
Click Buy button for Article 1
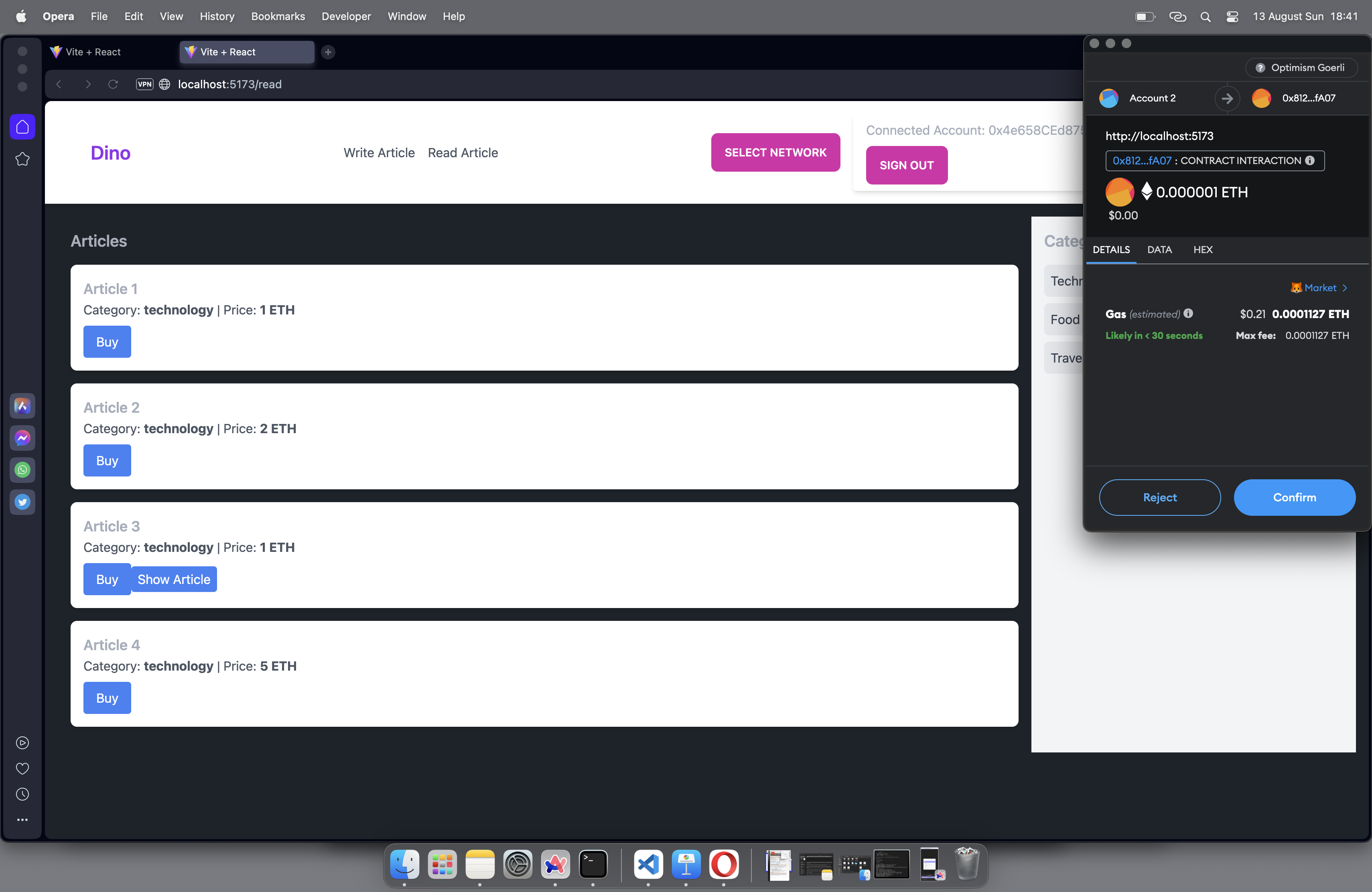pos(107,341)
